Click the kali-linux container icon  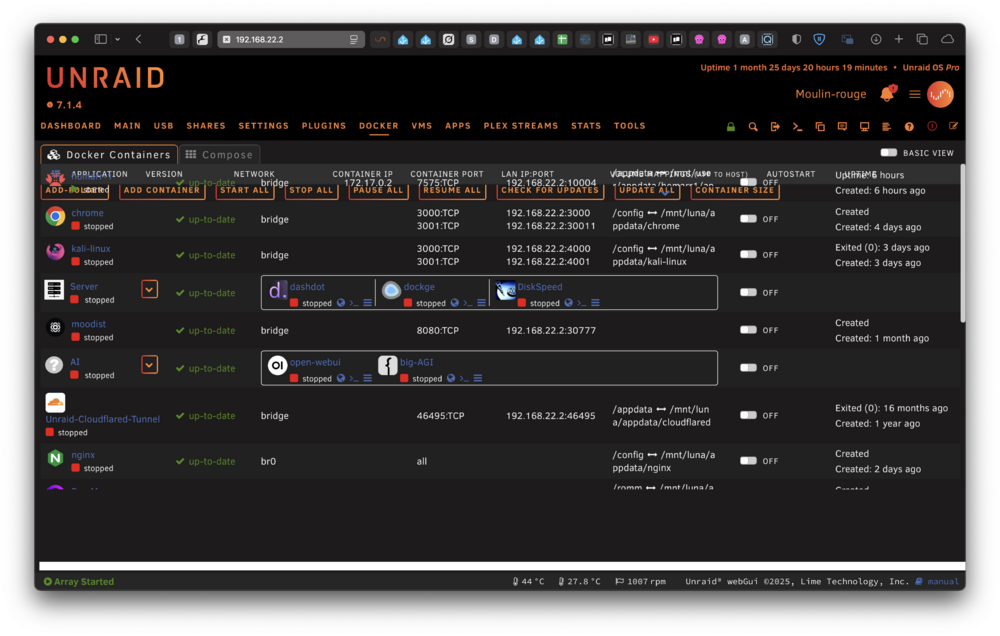coord(55,251)
